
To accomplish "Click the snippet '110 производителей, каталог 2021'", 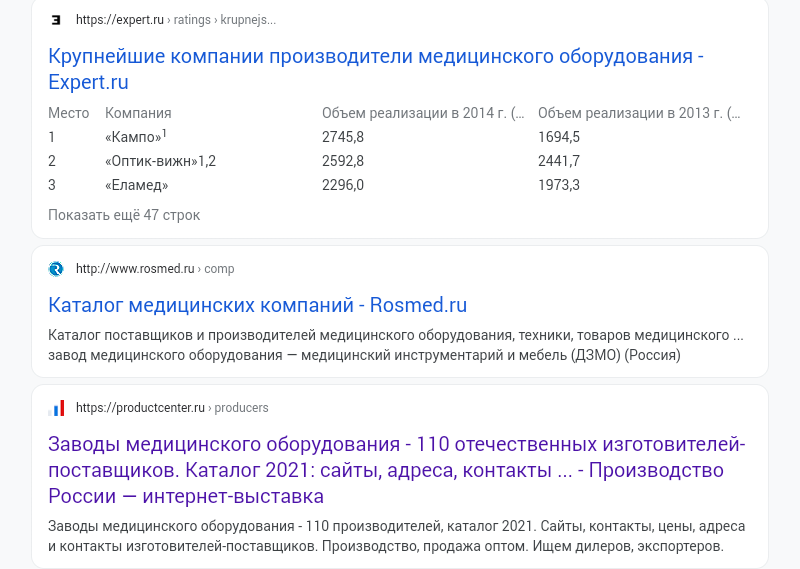I will pyautogui.click(x=396, y=536).
